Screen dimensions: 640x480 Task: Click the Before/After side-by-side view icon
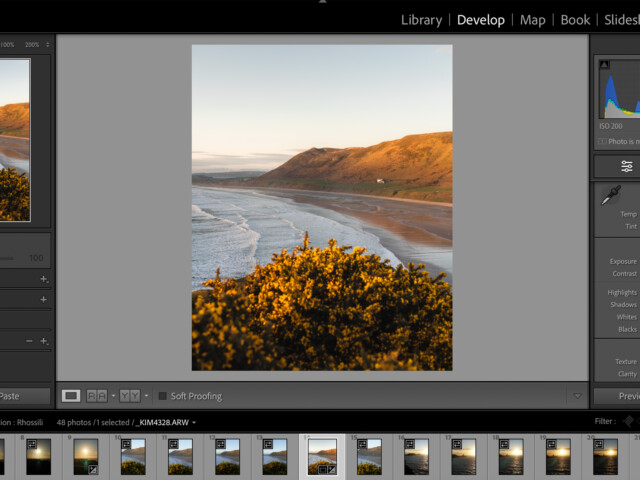(97, 396)
